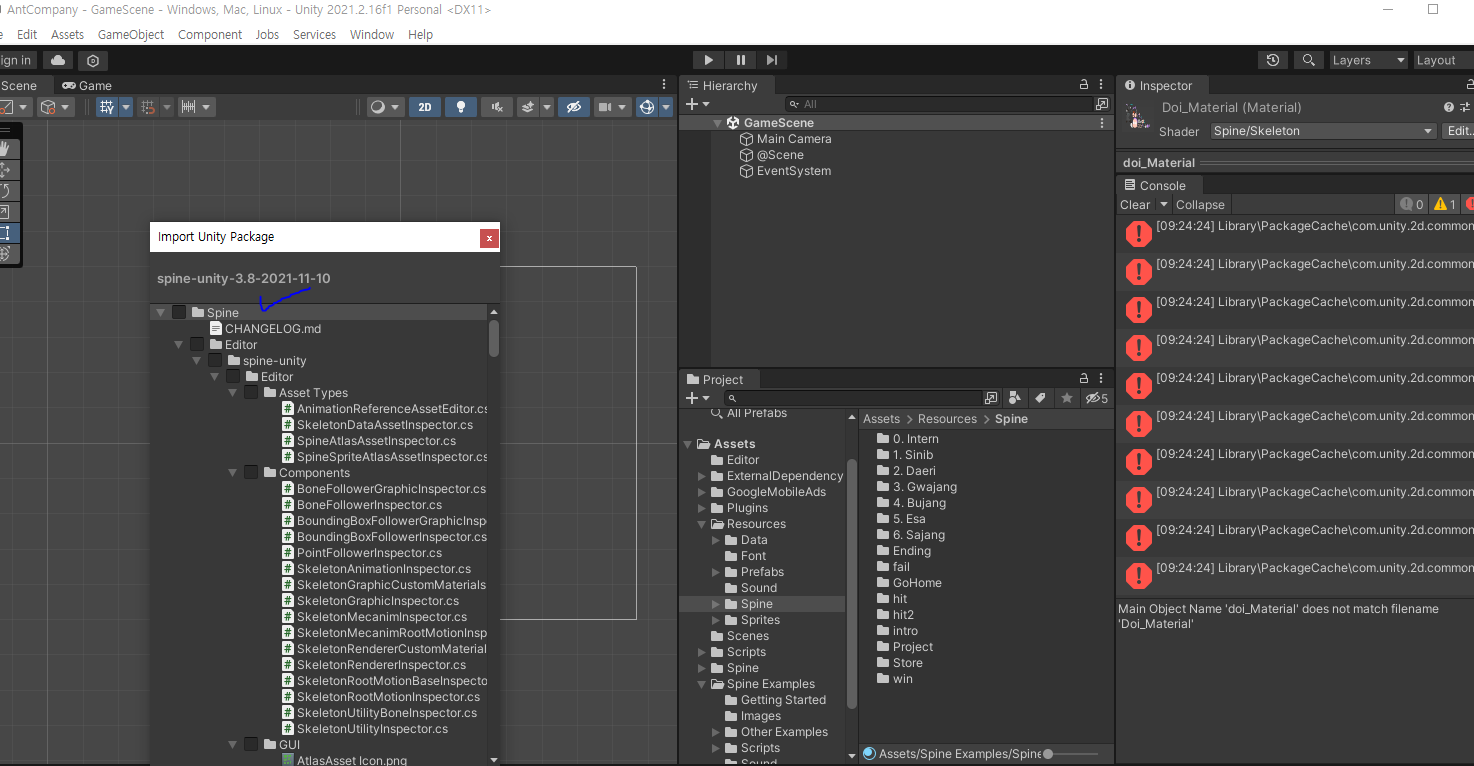Image resolution: width=1474 pixels, height=766 pixels.
Task: Click Hierarchy search field
Action: coord(940,104)
